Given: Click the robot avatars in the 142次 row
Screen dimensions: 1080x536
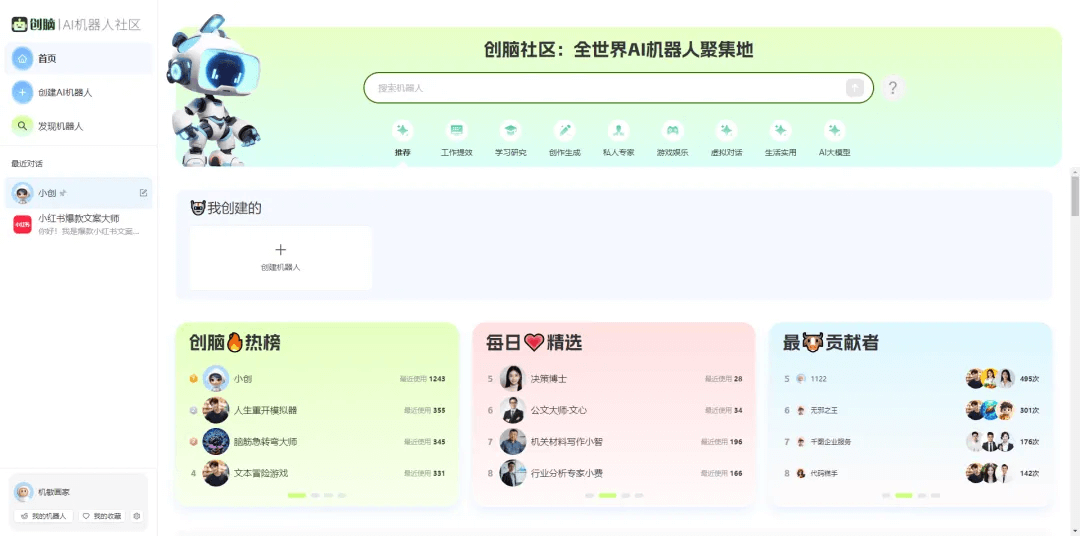Looking at the screenshot, I should pyautogui.click(x=990, y=473).
